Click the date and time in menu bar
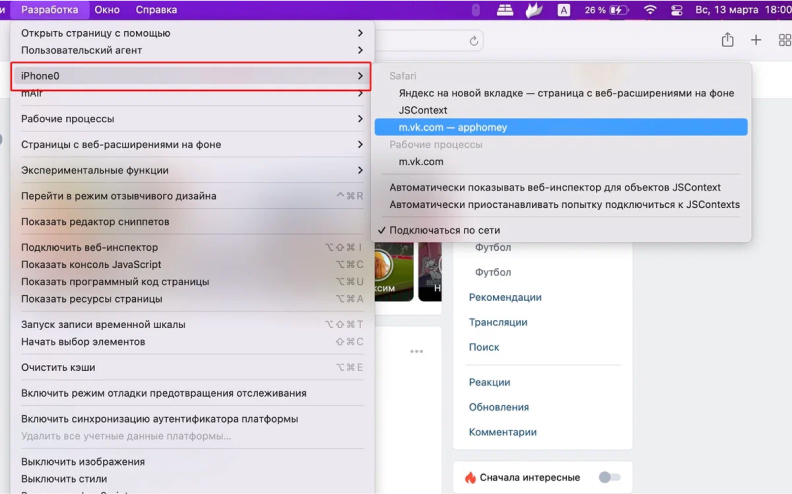The width and height of the screenshot is (792, 494). (743, 10)
